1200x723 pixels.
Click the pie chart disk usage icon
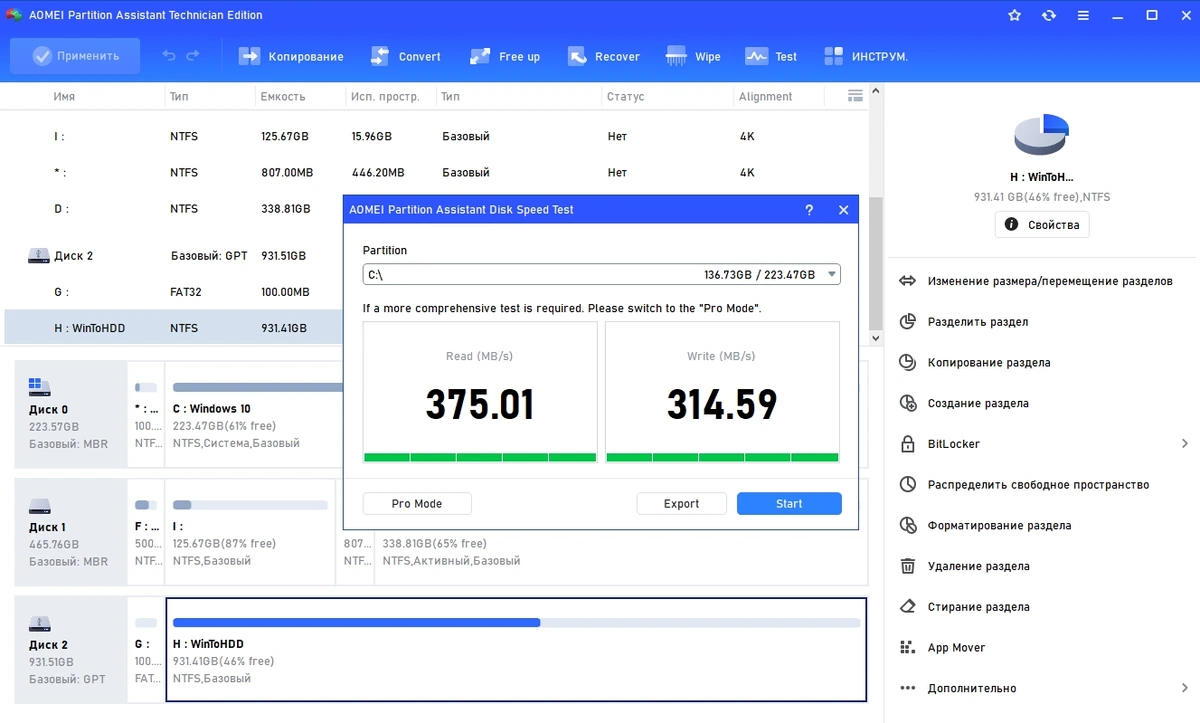tap(1042, 135)
